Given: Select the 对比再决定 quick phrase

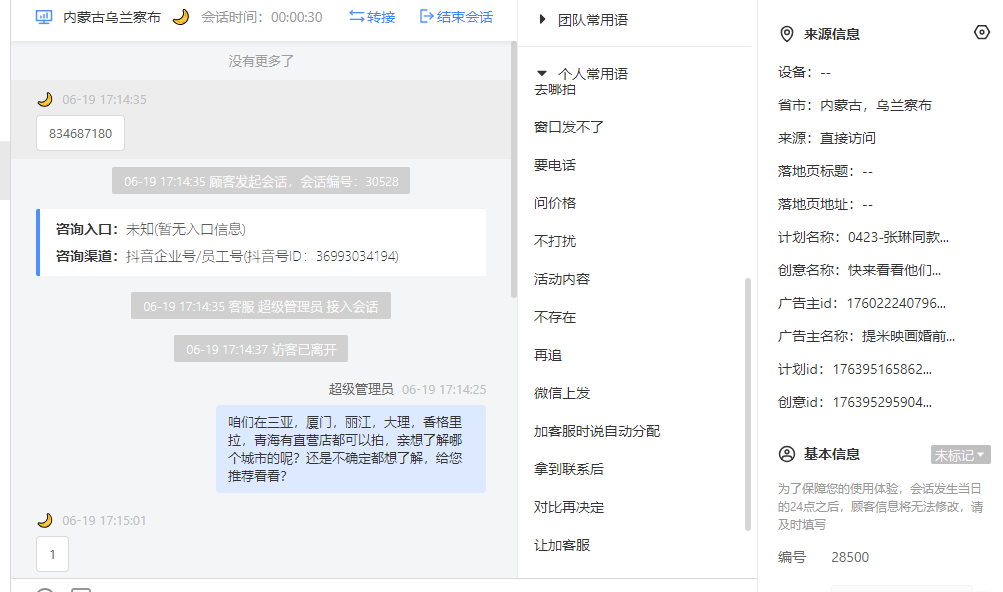Looking at the screenshot, I should tap(569, 507).
